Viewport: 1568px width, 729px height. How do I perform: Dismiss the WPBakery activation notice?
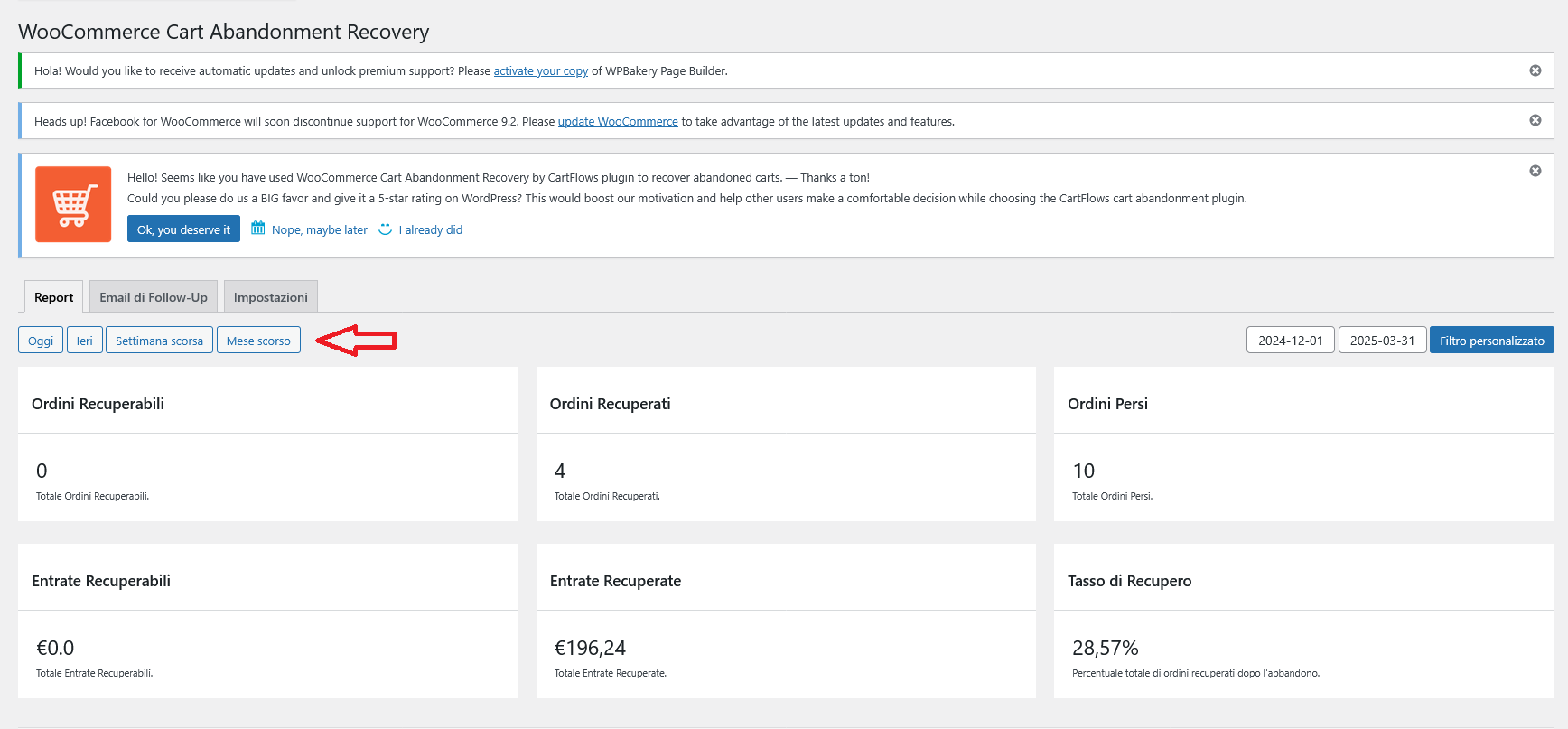(1535, 70)
